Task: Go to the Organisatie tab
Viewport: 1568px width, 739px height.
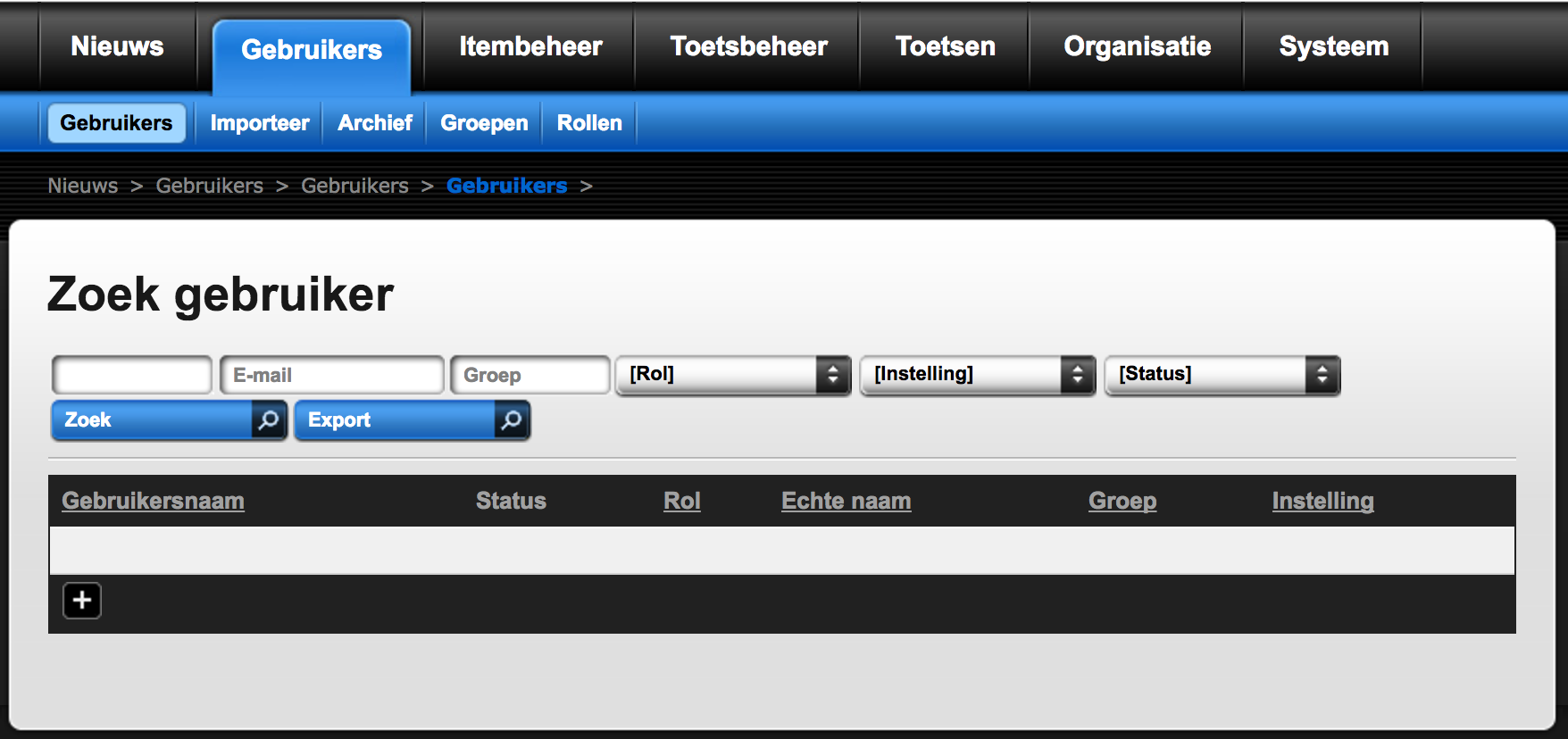Action: pyautogui.click(x=1137, y=46)
